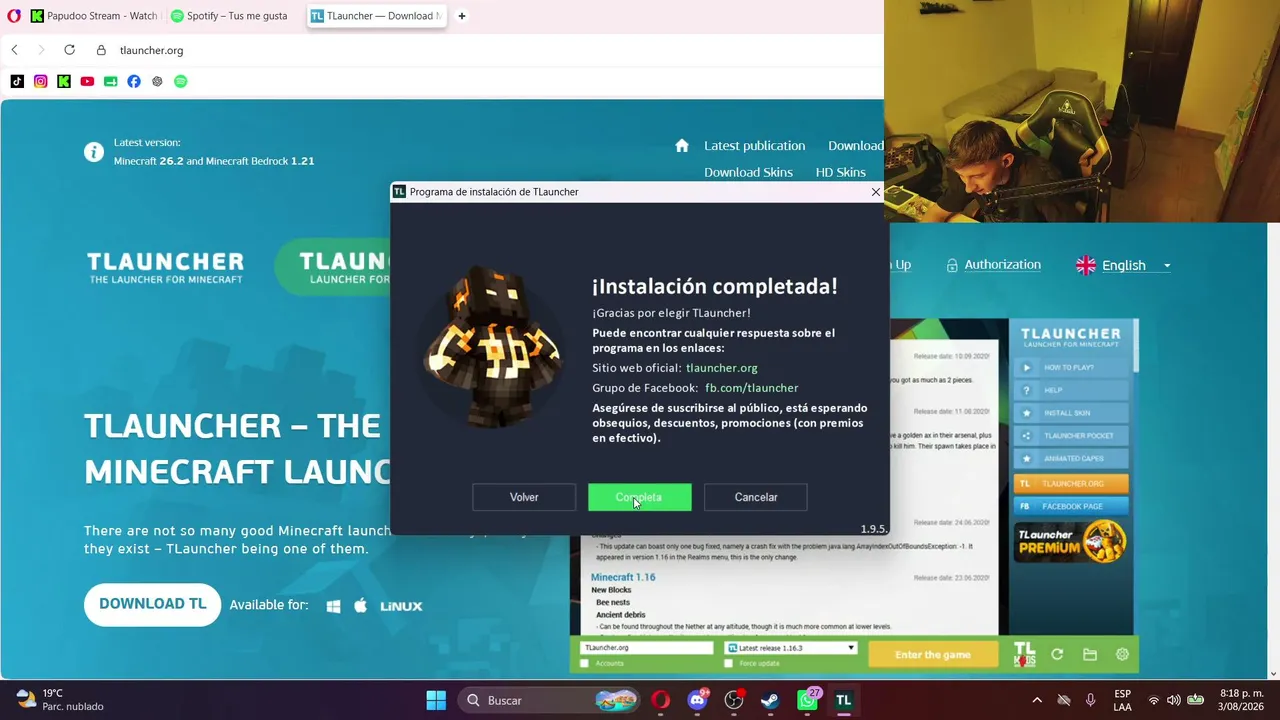Open the fb.com/tlauncher link in installer
The width and height of the screenshot is (1280, 720).
(x=752, y=388)
